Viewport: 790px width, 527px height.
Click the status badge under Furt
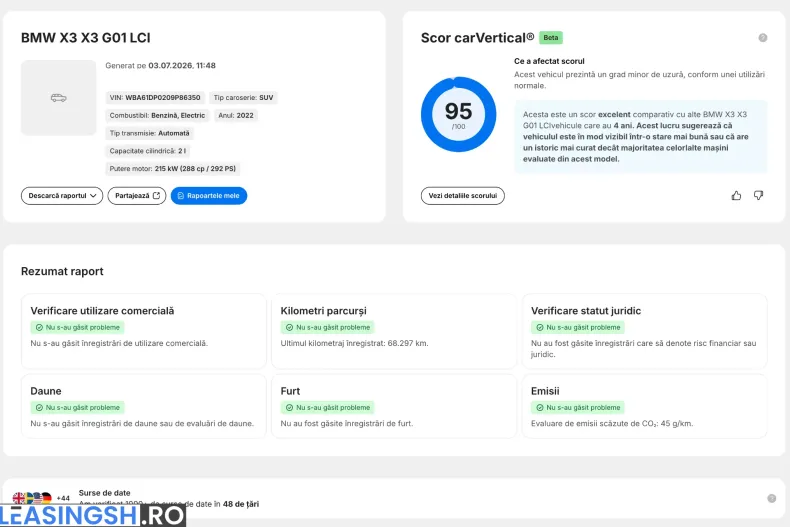tap(327, 408)
